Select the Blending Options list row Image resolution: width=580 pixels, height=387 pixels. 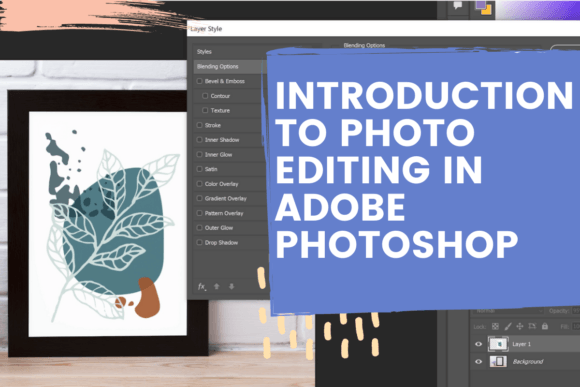pos(229,67)
